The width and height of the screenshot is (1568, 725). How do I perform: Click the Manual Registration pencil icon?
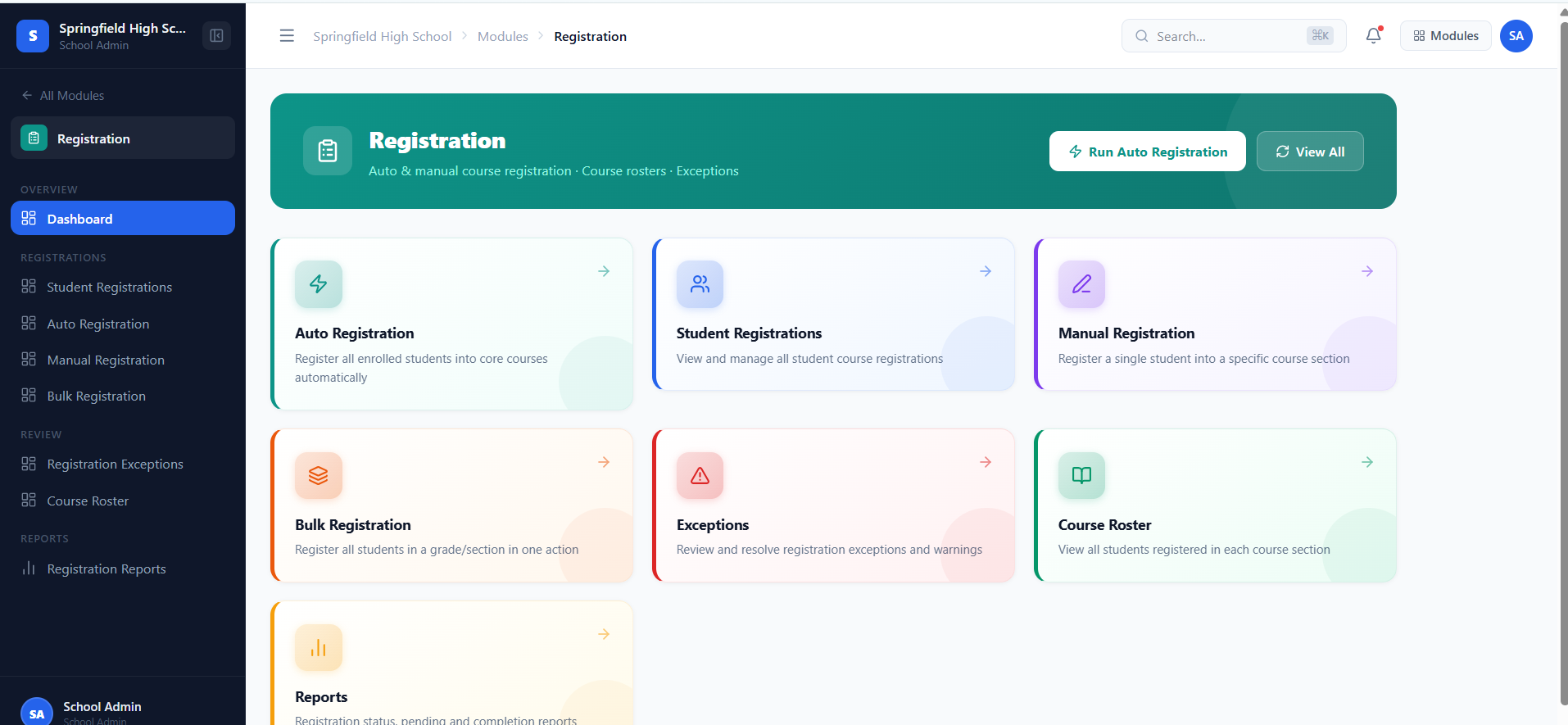click(x=1082, y=284)
